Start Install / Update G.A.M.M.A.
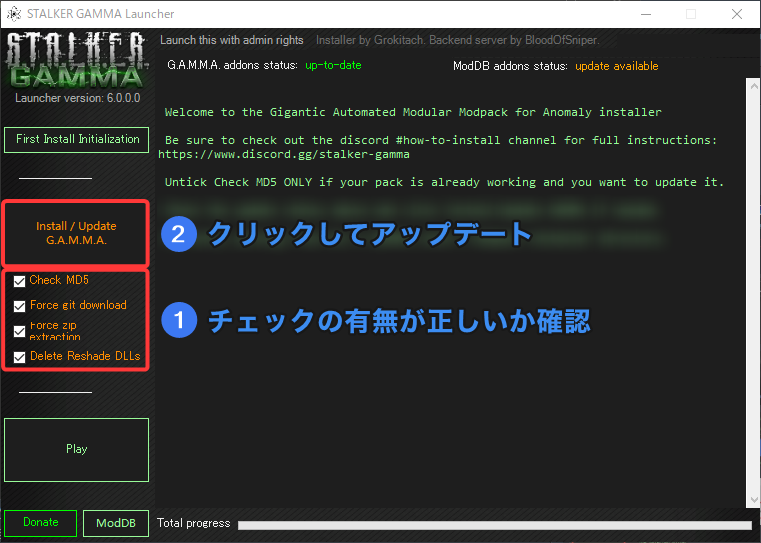The width and height of the screenshot is (761, 543). 76,233
